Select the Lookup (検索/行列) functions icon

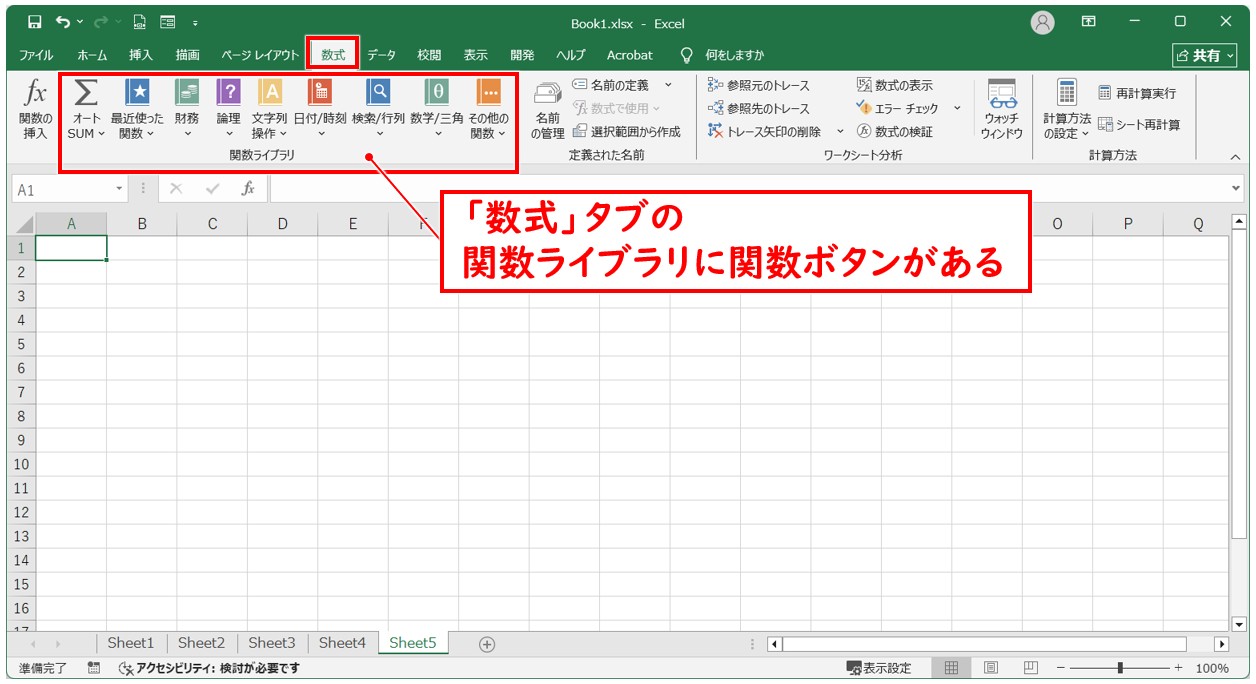point(377,93)
